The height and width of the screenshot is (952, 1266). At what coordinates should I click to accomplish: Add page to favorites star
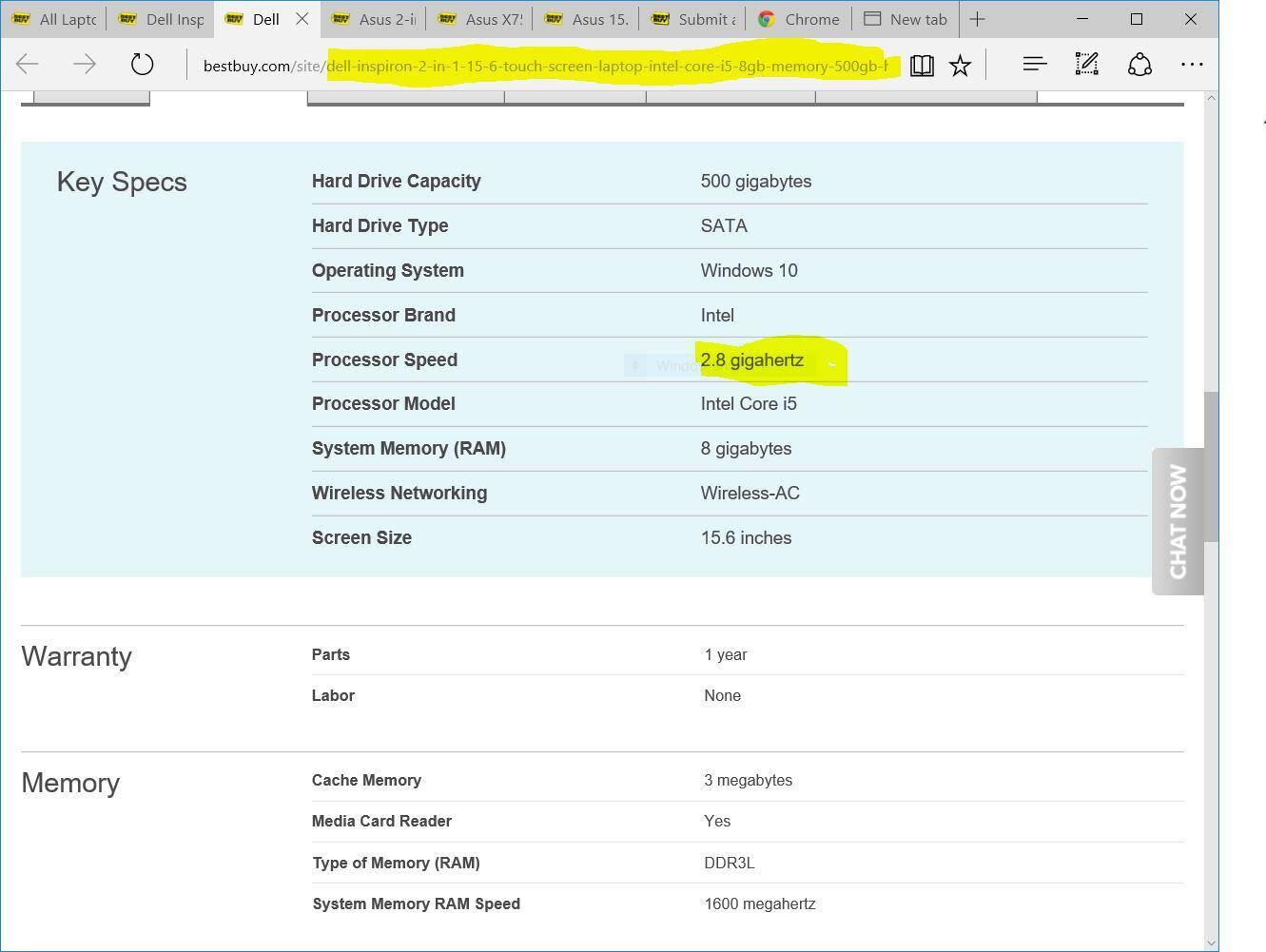pyautogui.click(x=961, y=65)
